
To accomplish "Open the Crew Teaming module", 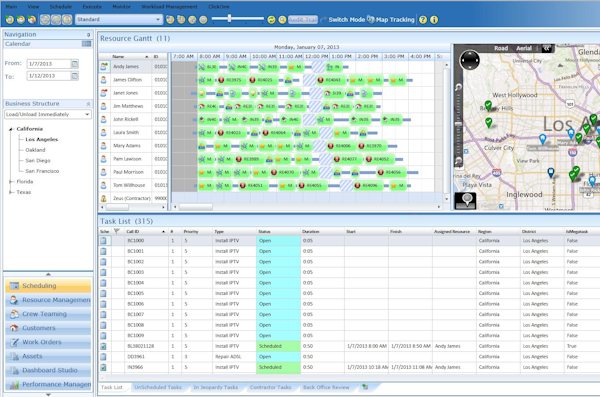I will [48, 314].
